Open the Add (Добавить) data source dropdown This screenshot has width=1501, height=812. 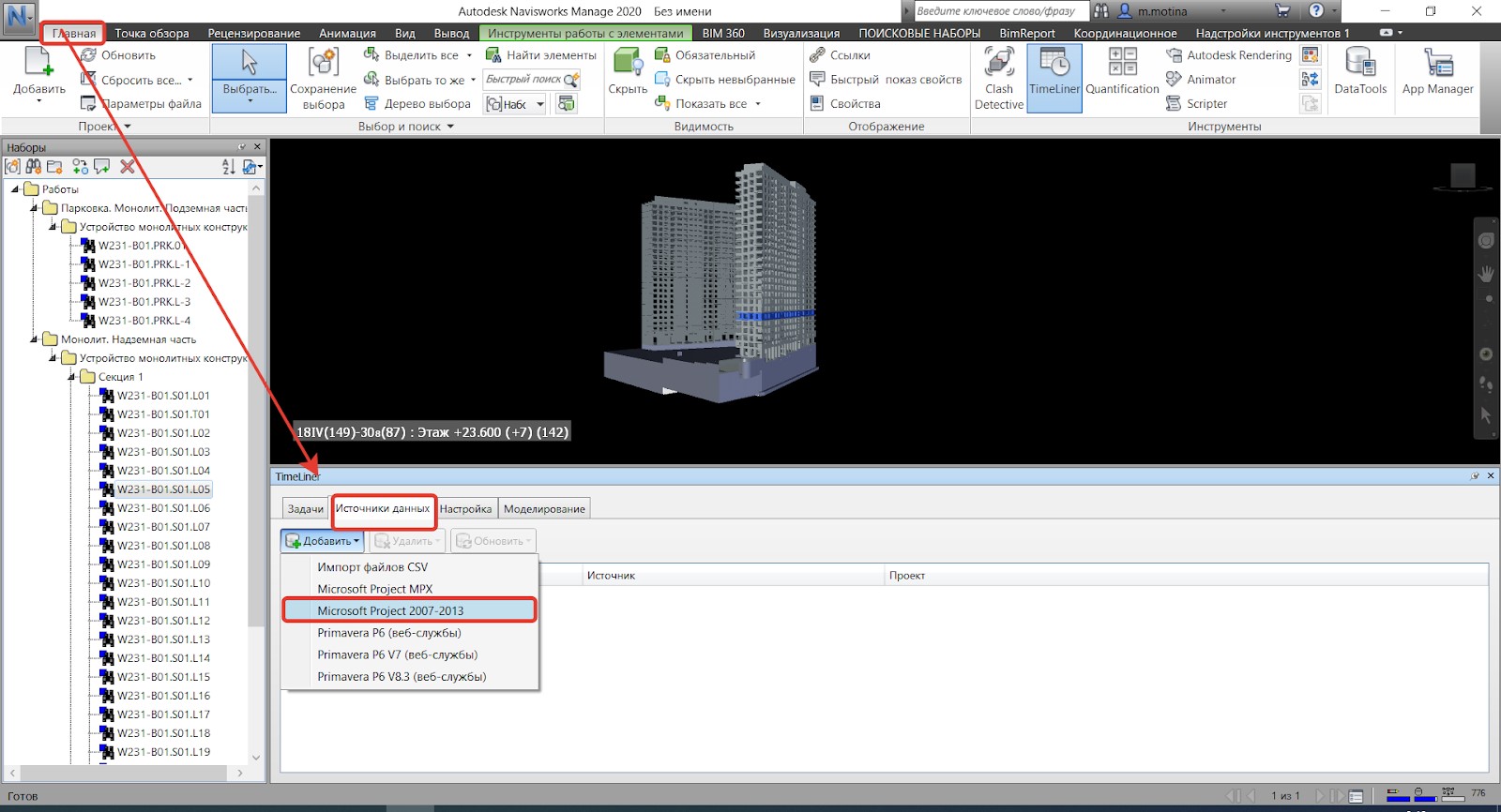pos(323,541)
